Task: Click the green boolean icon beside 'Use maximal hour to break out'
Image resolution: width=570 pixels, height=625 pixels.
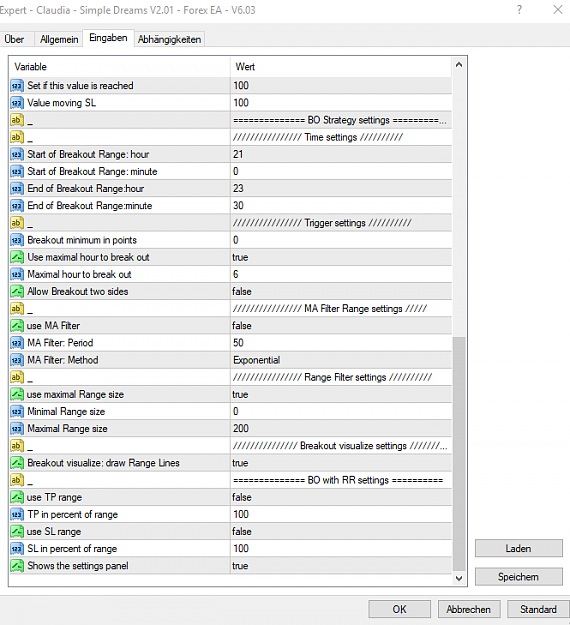Action: (17, 257)
